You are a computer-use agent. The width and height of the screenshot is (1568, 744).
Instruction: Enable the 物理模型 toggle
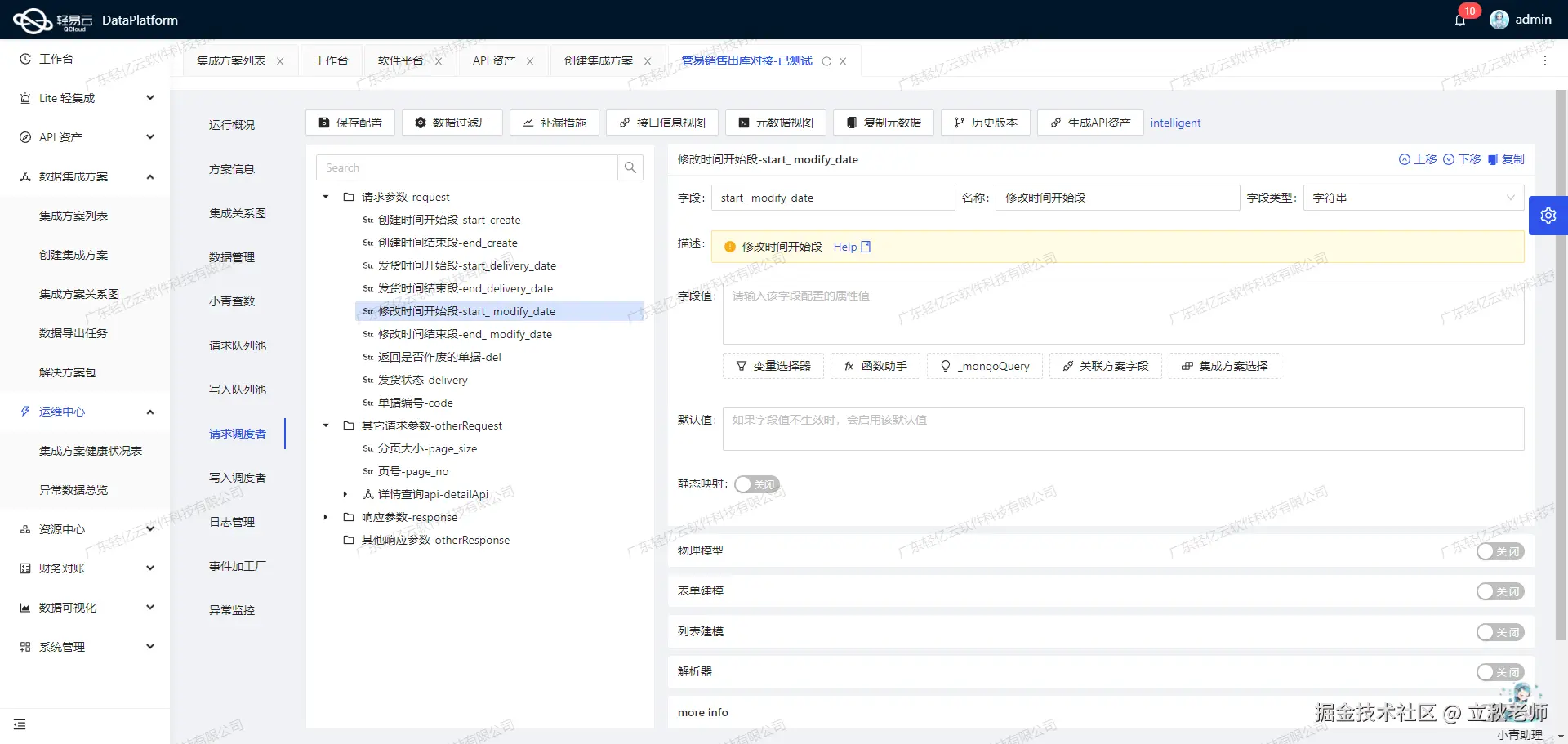tap(1499, 550)
